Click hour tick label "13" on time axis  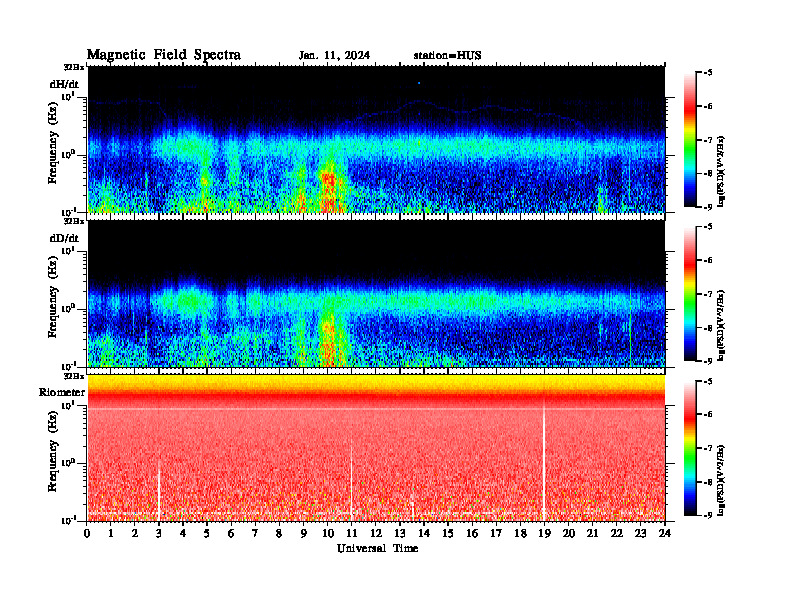pyautogui.click(x=400, y=533)
